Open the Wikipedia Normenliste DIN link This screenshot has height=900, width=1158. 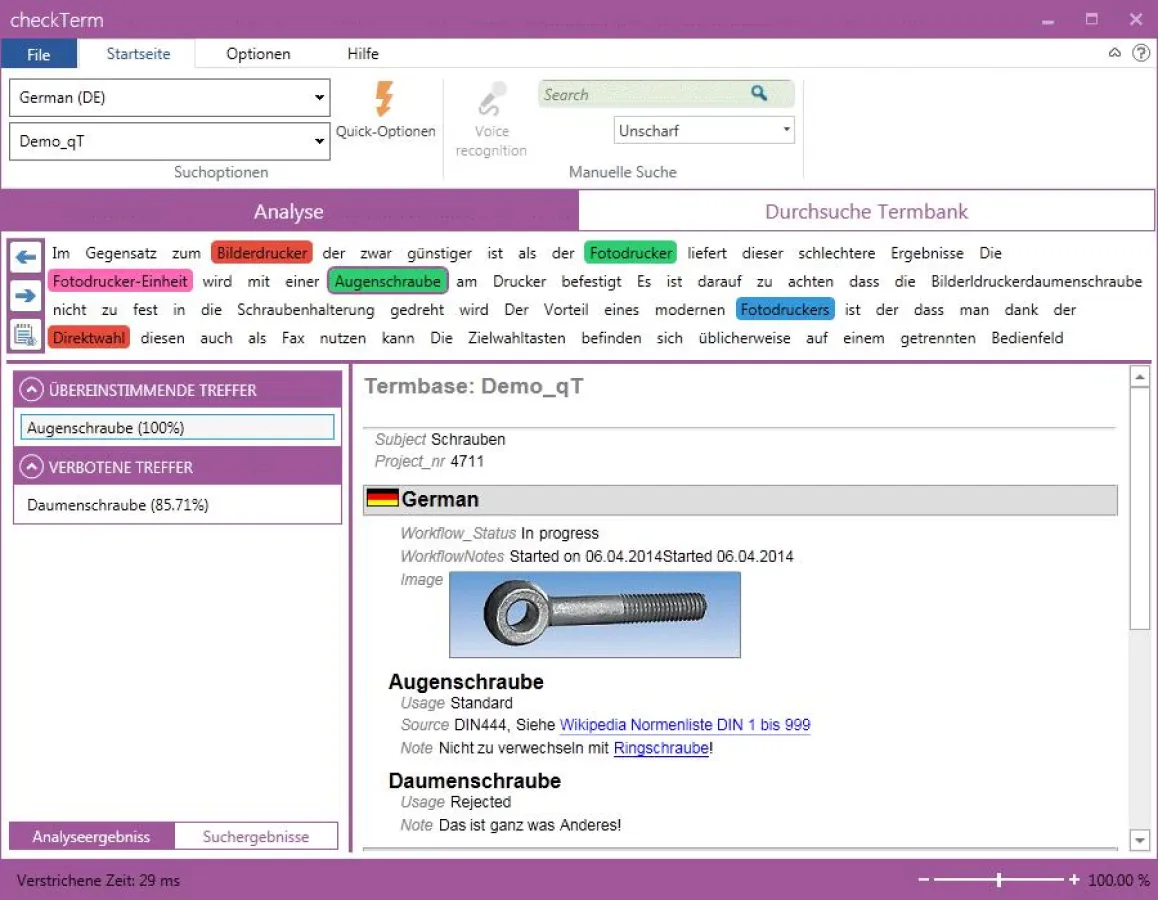(x=684, y=725)
